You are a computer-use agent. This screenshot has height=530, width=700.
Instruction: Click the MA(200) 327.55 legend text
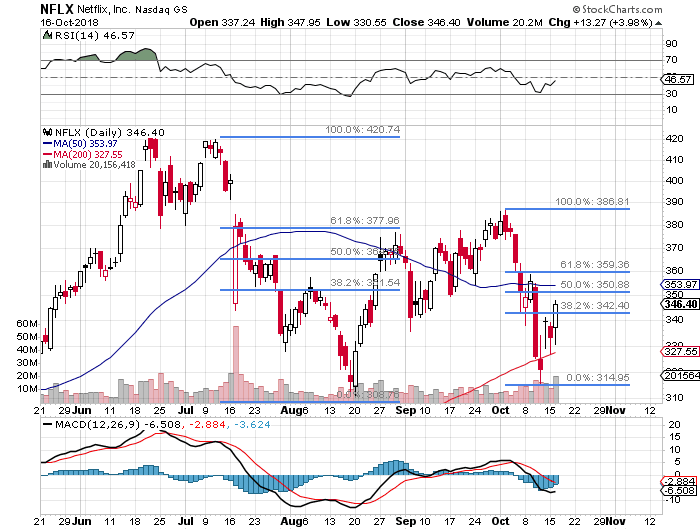click(x=88, y=154)
